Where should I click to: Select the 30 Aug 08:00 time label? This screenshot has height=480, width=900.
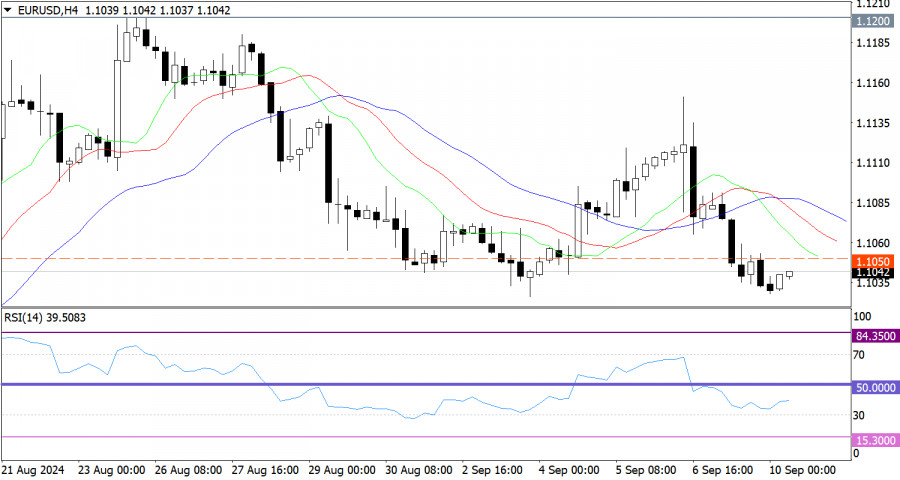(419, 470)
